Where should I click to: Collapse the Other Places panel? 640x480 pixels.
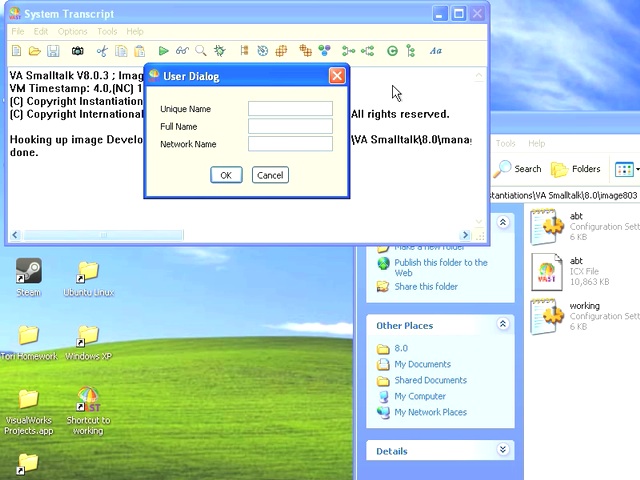tap(503, 324)
